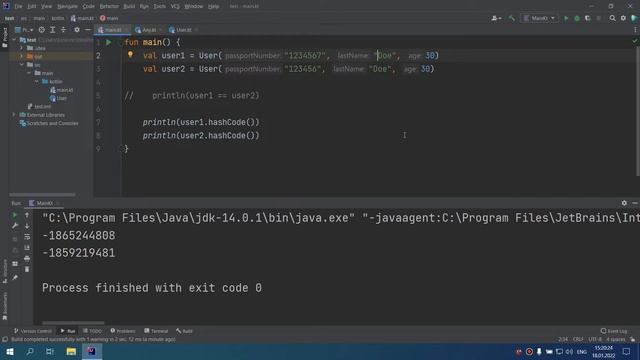Open the Terminal tool window
Viewport: 640px width, 360px height.
(156, 331)
